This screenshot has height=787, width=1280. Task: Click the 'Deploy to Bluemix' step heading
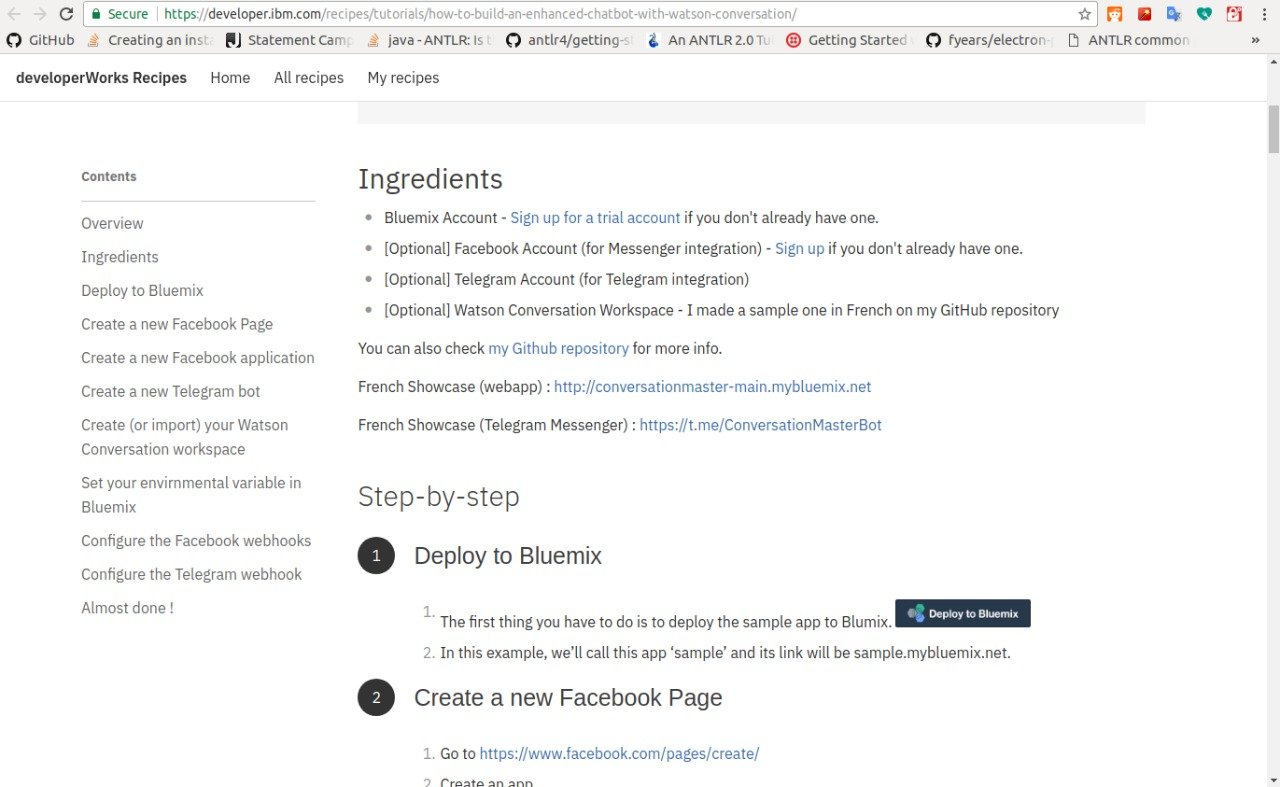(508, 556)
